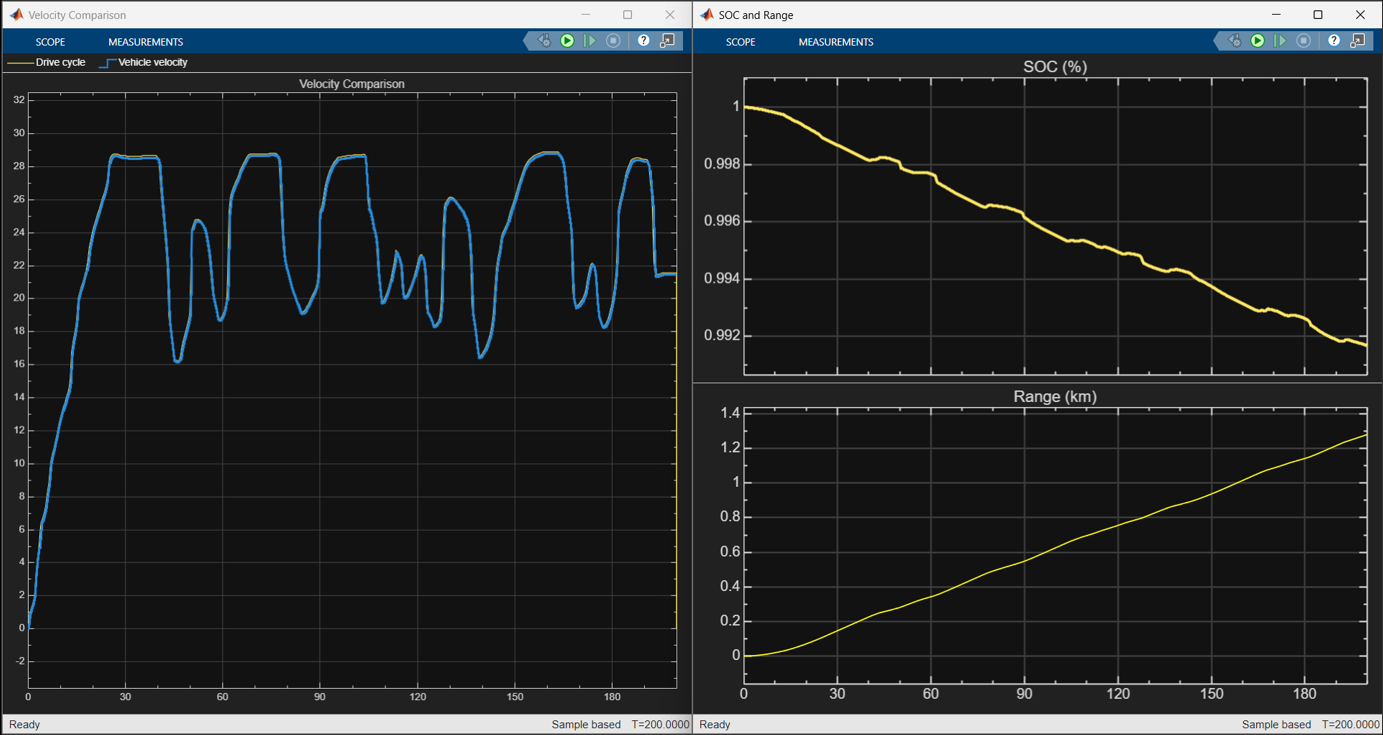Image resolution: width=1383 pixels, height=735 pixels.
Task: Click Step Forward in Velocity Comparison window
Action: tap(590, 41)
